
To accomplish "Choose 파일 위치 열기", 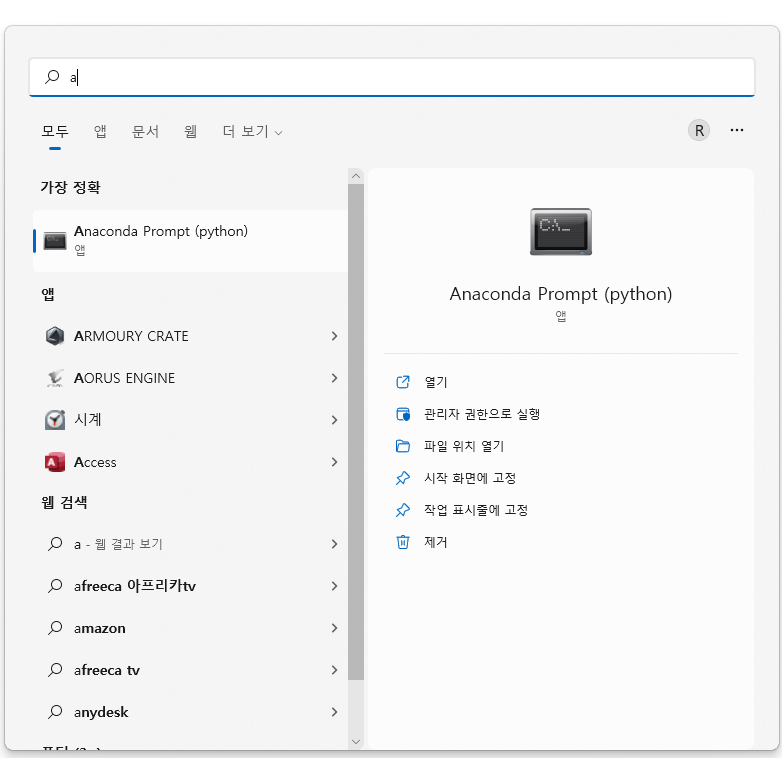I will tap(464, 446).
